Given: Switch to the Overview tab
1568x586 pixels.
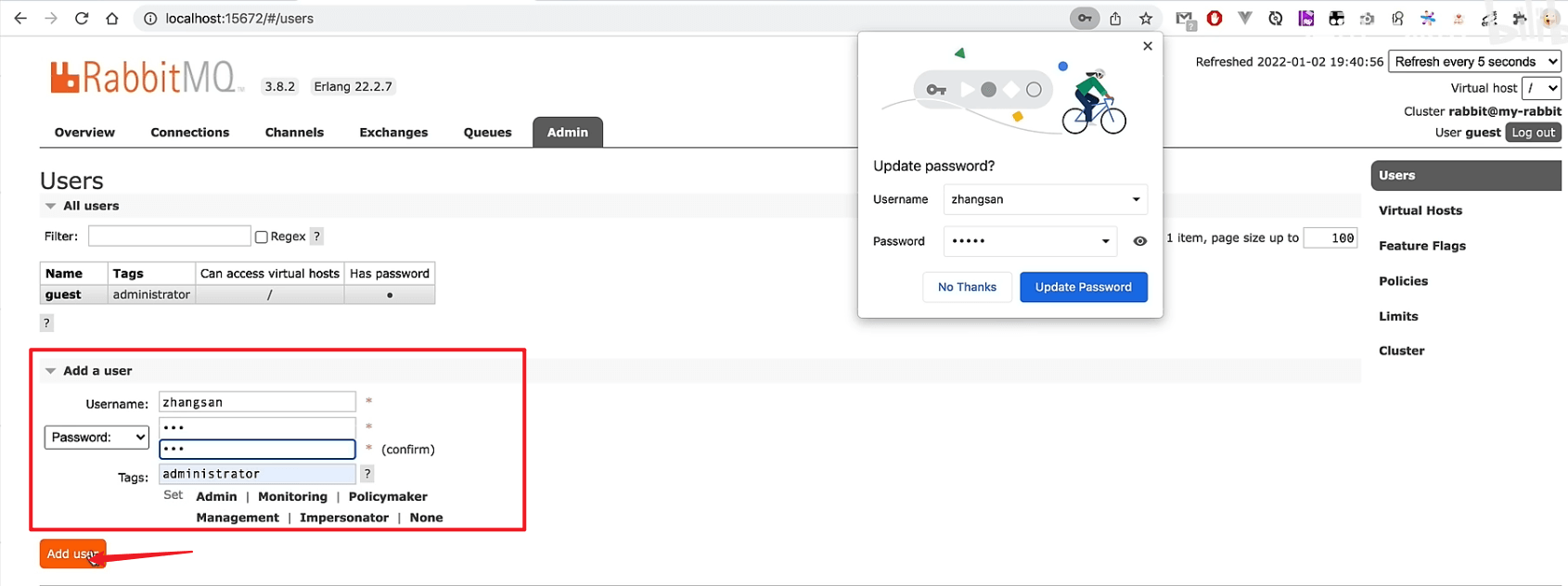Looking at the screenshot, I should click(x=84, y=133).
